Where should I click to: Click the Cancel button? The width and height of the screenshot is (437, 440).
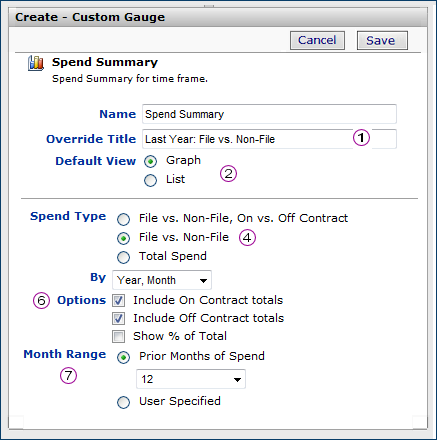click(x=317, y=40)
